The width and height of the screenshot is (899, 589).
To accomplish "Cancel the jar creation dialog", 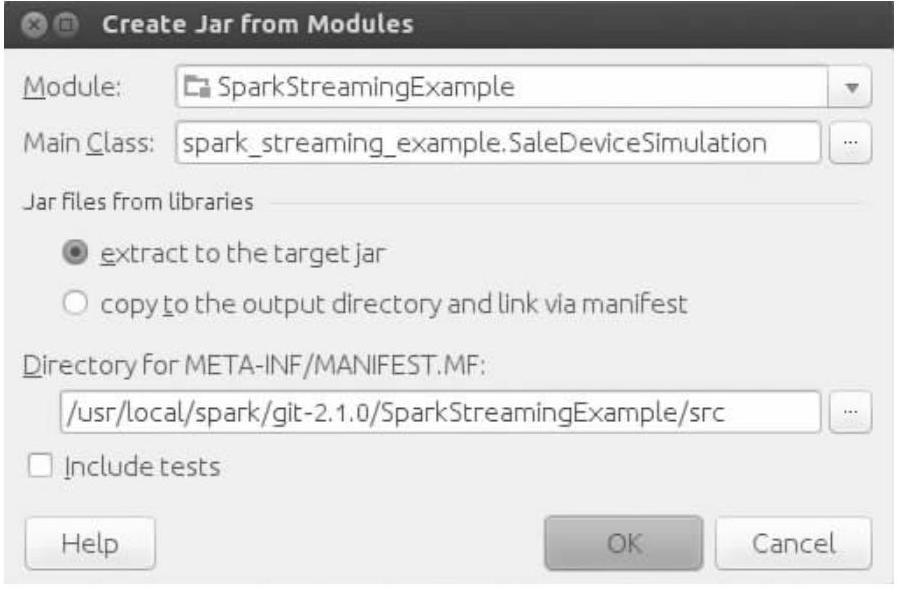I will [794, 544].
